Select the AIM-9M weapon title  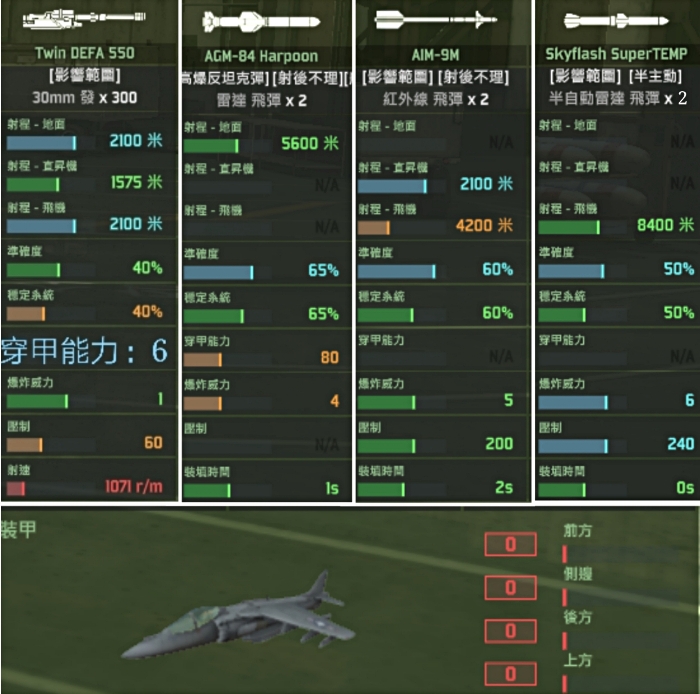click(435, 55)
